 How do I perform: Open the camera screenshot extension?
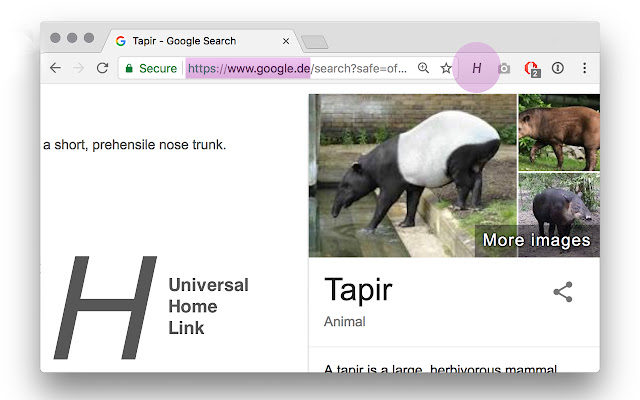coord(504,68)
